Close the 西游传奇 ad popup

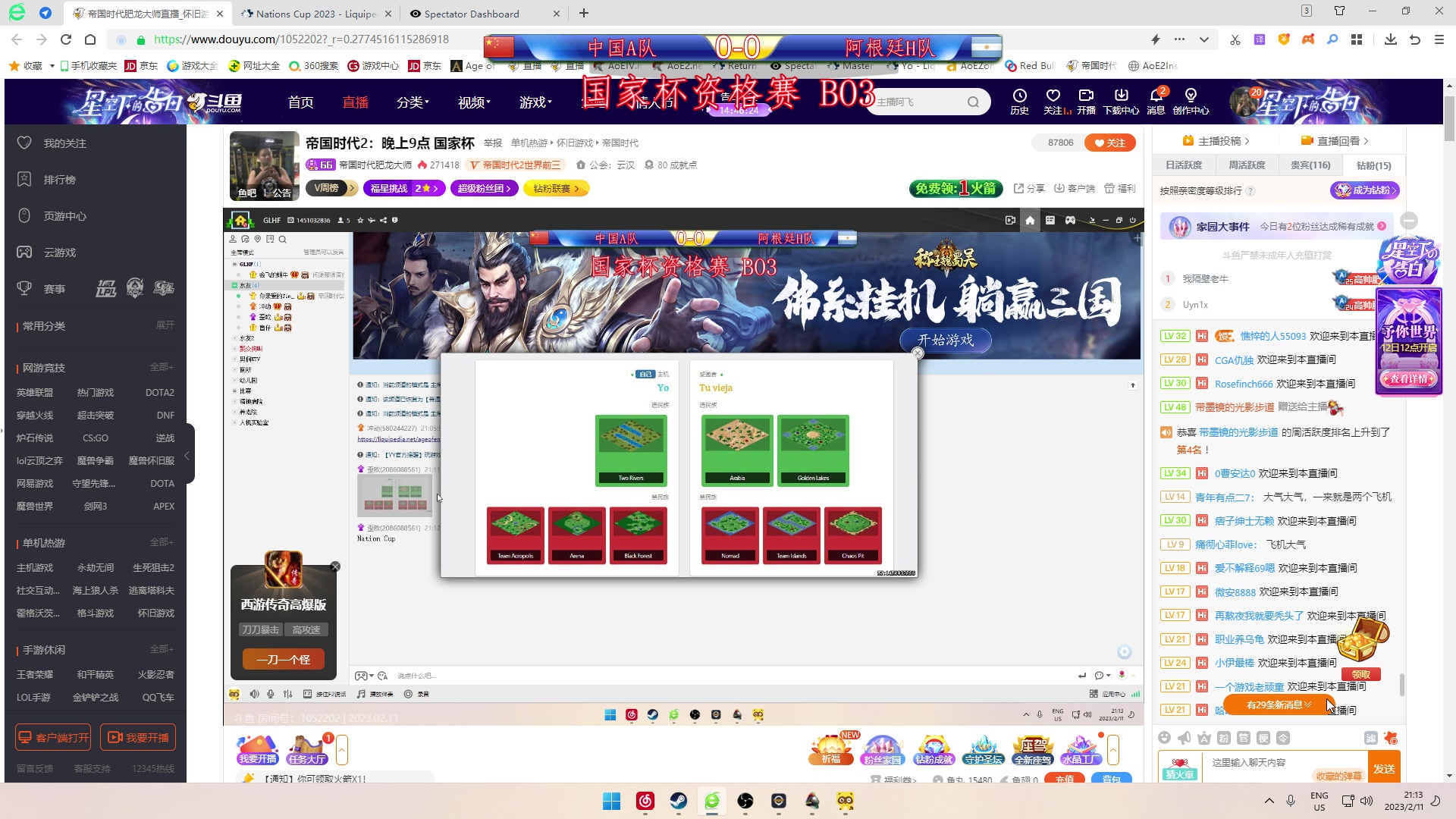pos(335,566)
